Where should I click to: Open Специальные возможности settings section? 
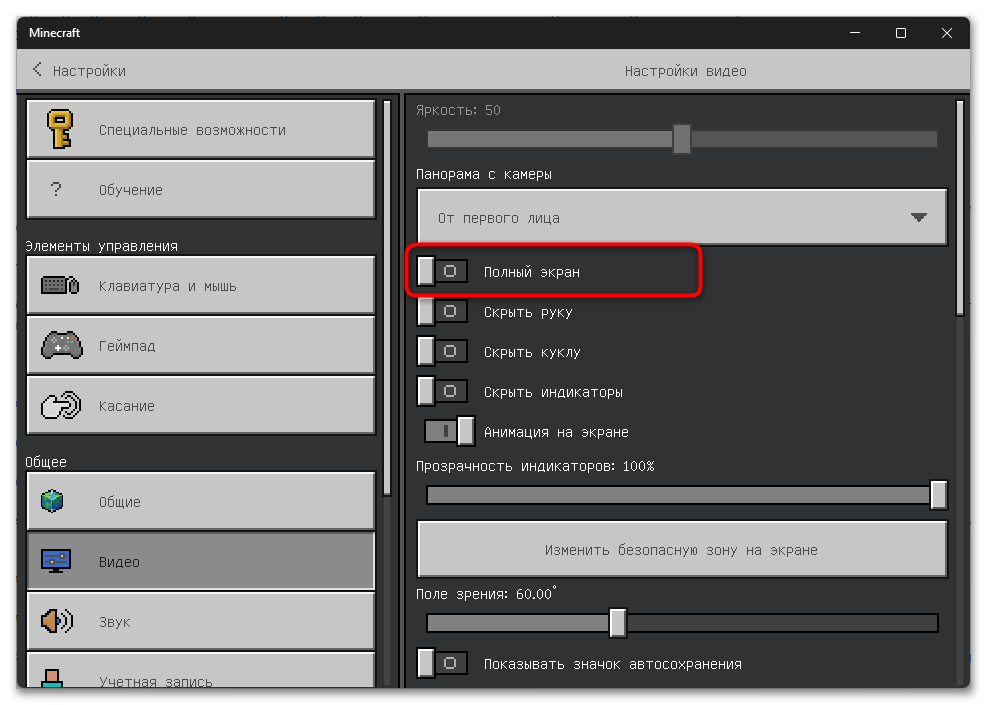coord(201,129)
